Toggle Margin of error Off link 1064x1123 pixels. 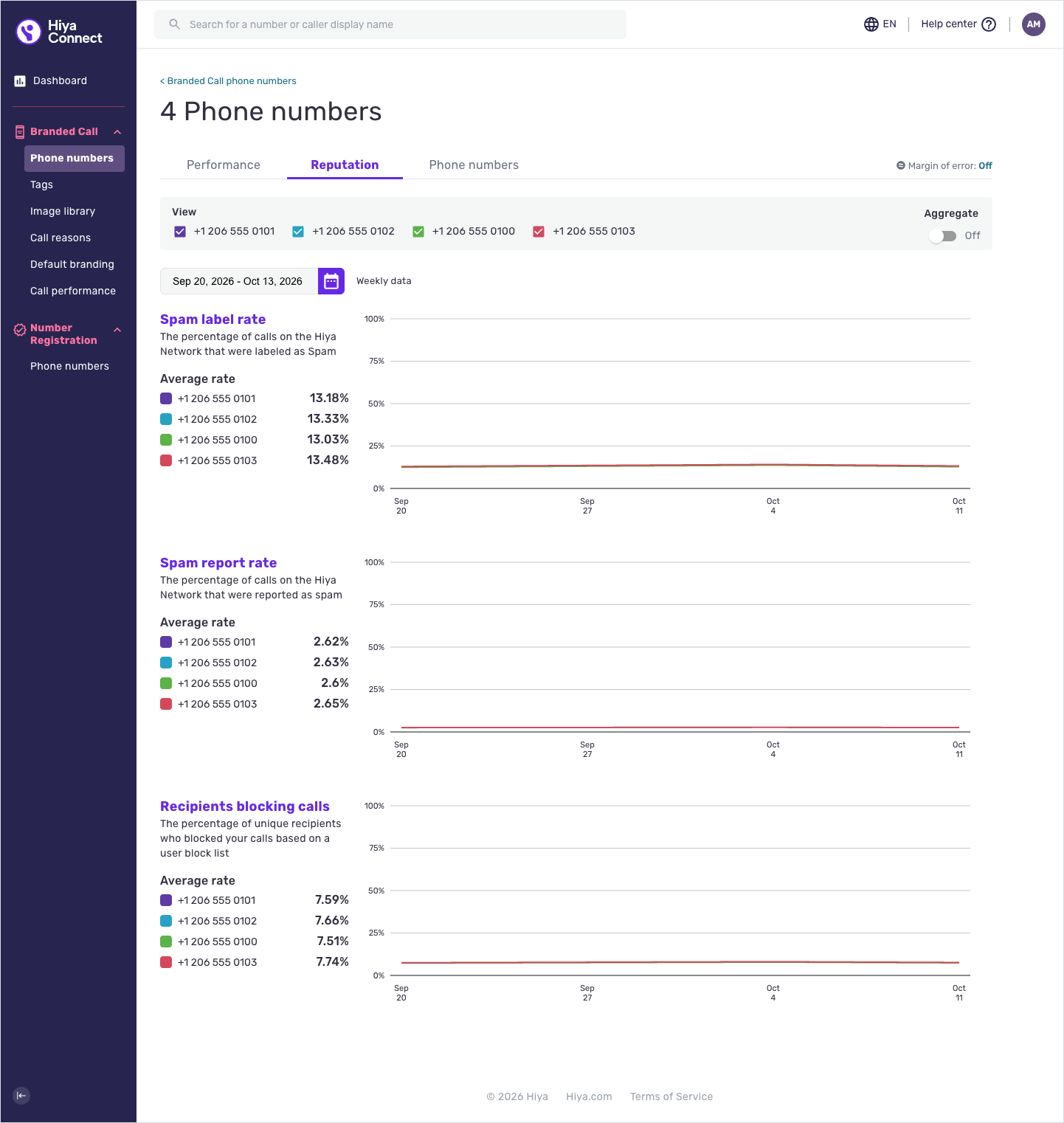(x=985, y=166)
